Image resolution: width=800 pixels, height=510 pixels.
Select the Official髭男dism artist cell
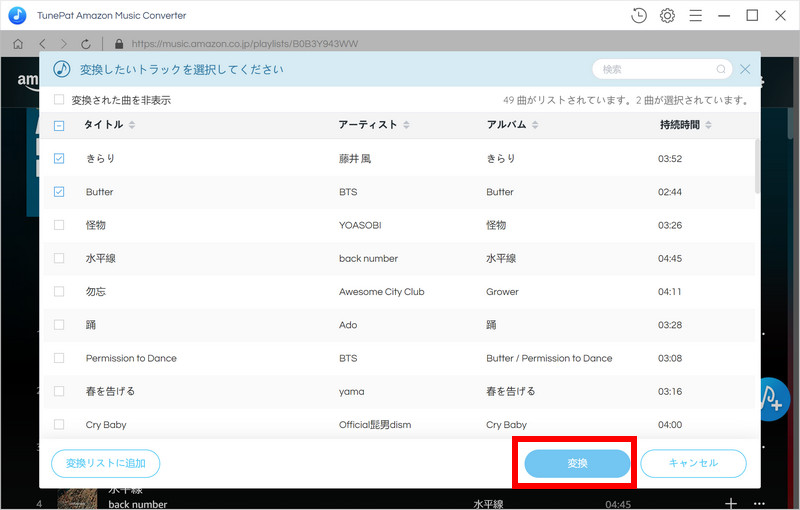point(375,424)
